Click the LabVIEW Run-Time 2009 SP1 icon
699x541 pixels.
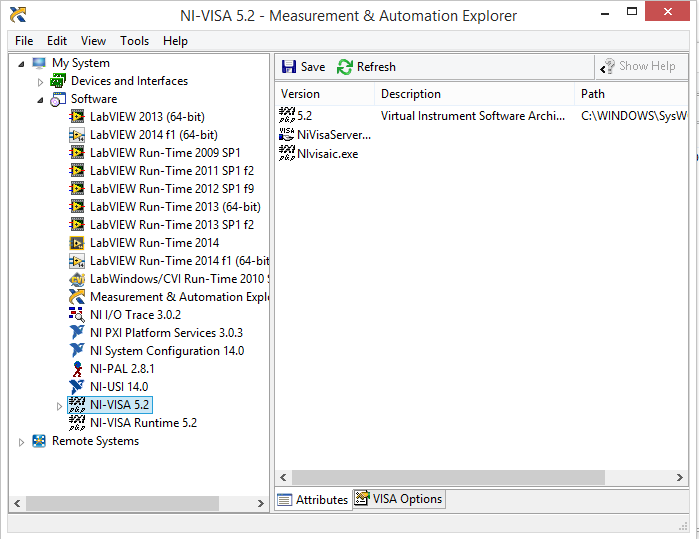[x=77, y=153]
